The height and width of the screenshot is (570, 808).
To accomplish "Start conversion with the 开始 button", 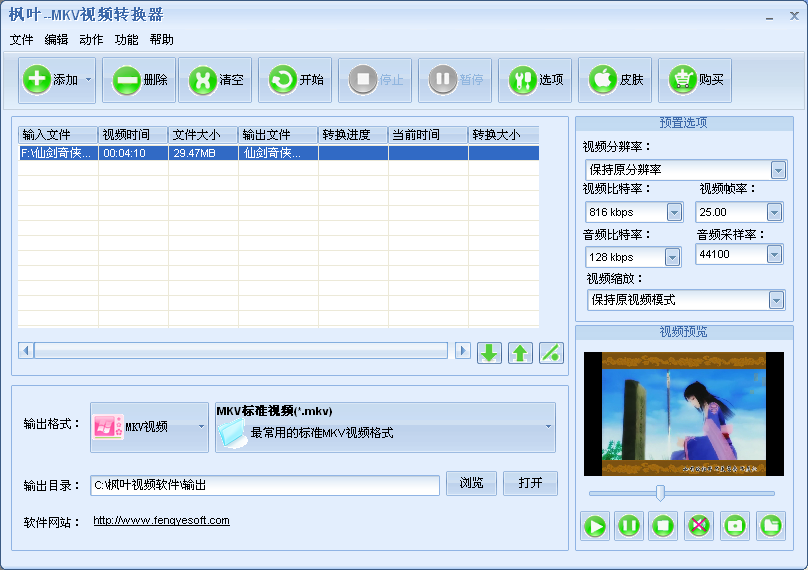I will click(x=295, y=80).
